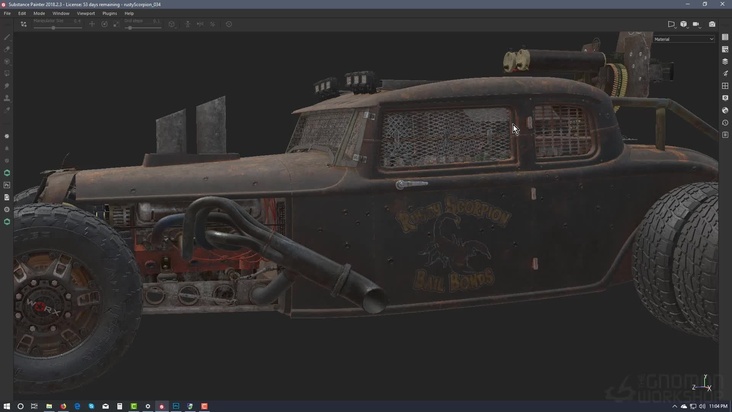
Task: Click the taskbar clock showing 11:04 PM
Action: 718,406
